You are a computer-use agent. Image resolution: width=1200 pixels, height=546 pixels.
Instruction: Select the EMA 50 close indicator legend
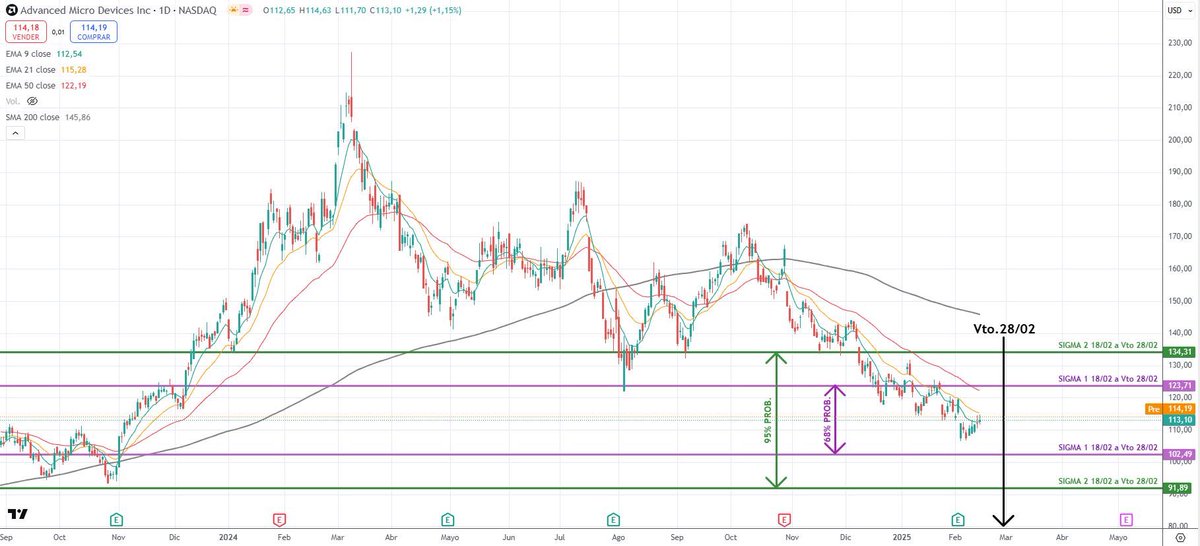point(48,85)
